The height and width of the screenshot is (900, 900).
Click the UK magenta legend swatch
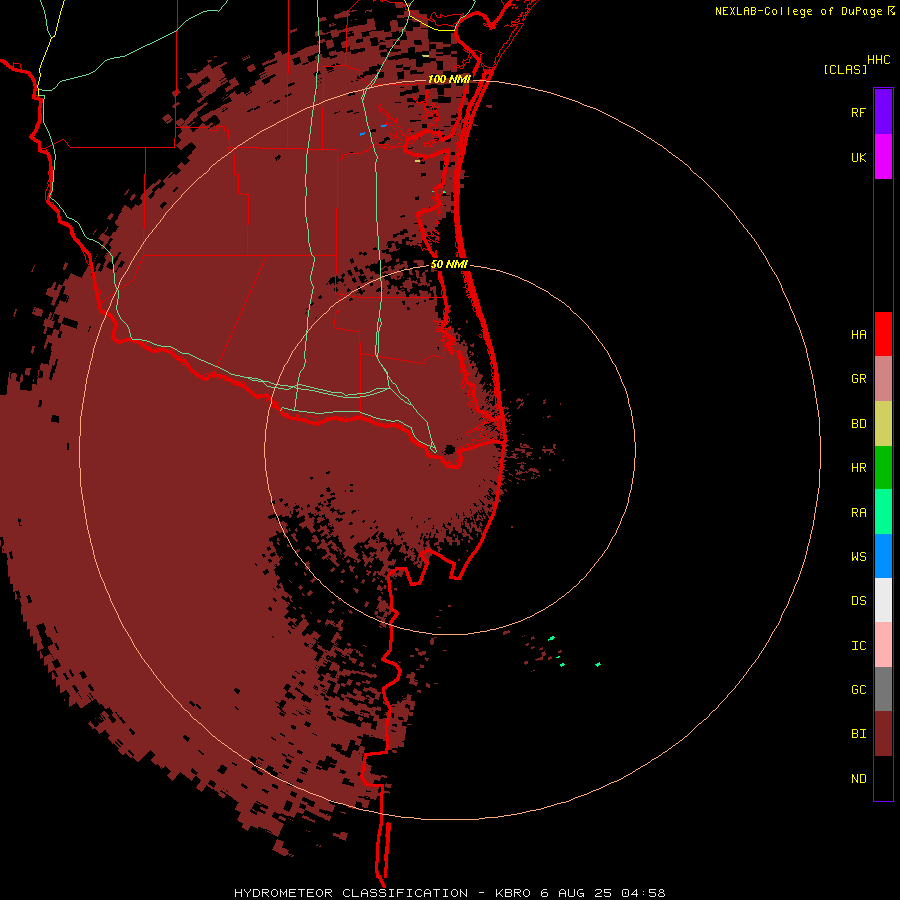(x=883, y=157)
